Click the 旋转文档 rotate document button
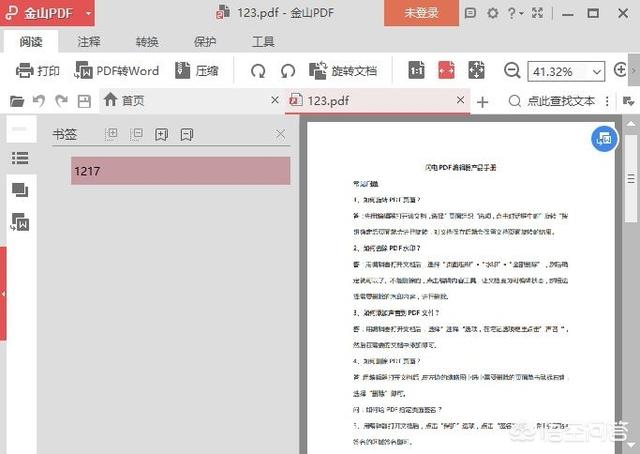The height and width of the screenshot is (454, 640). [343, 71]
